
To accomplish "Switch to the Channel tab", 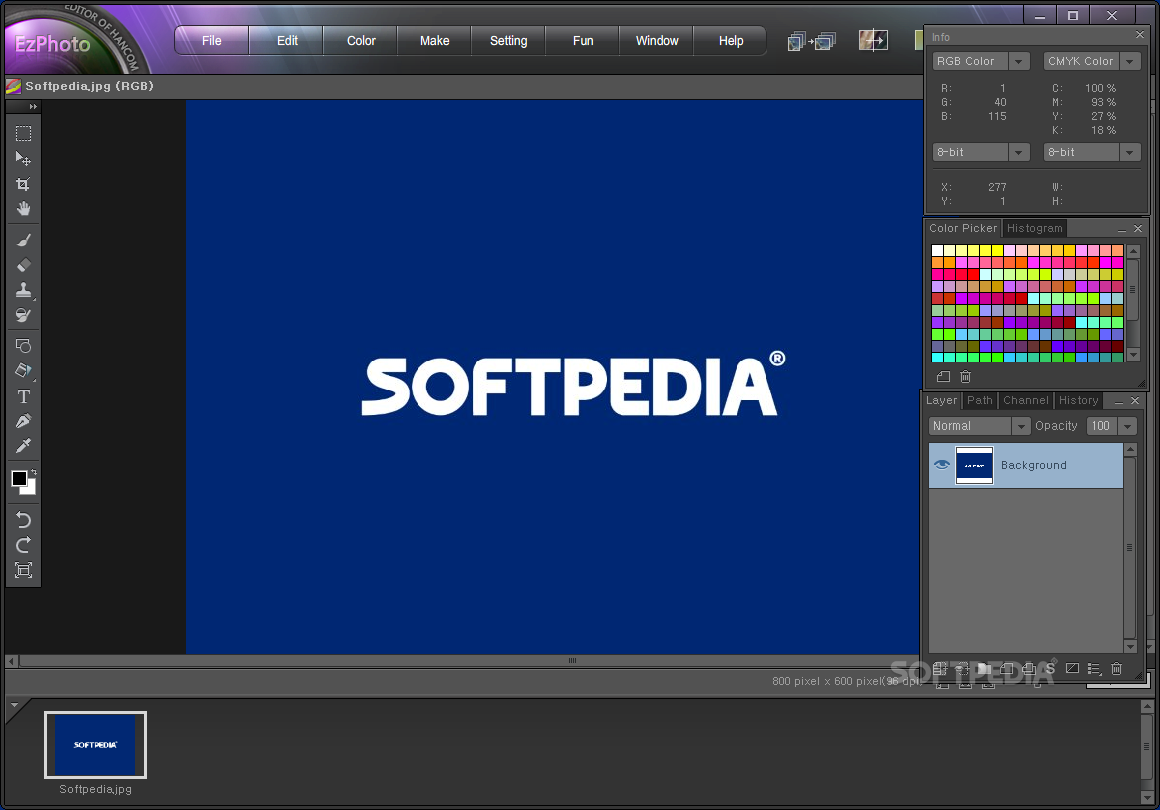I will coord(1025,400).
